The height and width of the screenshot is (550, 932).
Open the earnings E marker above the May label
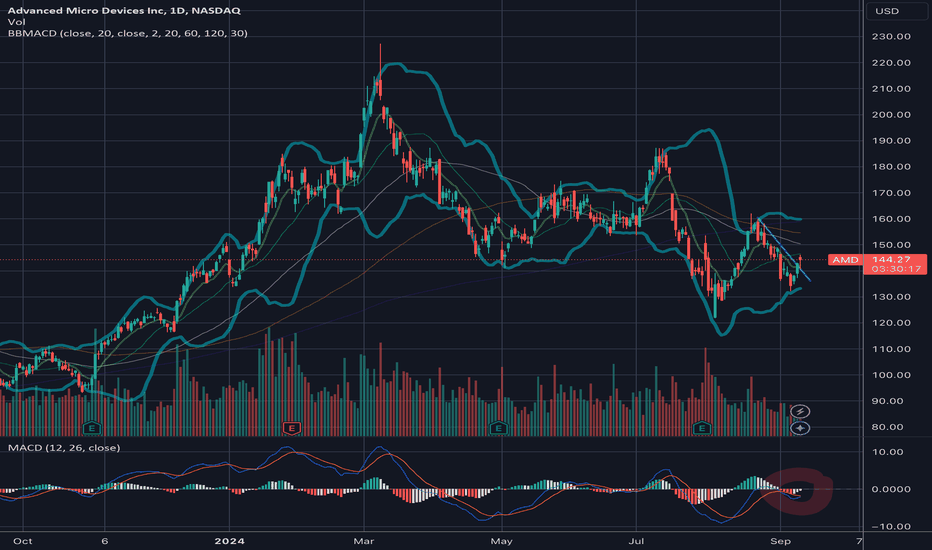498,428
